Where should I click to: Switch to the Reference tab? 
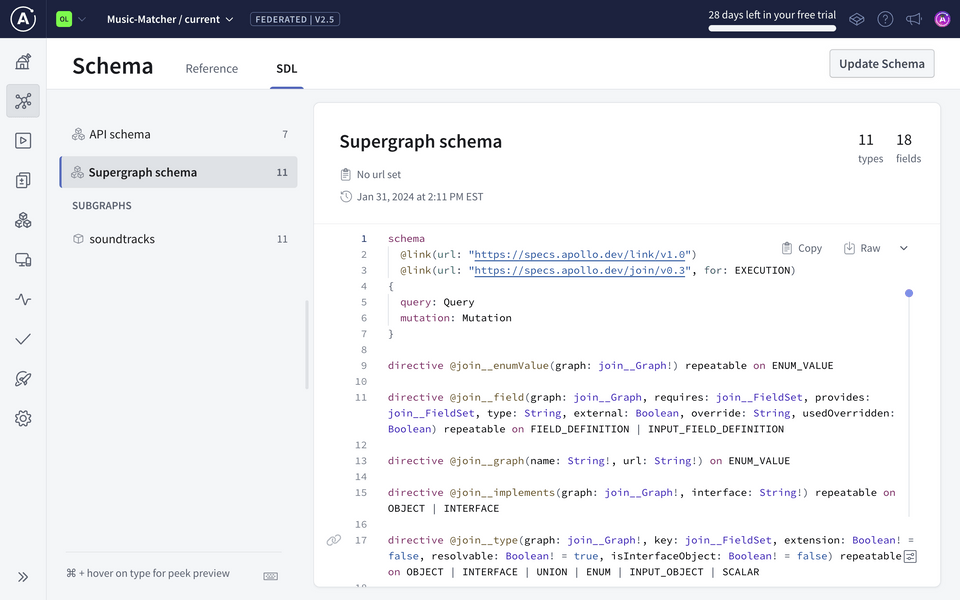click(x=211, y=69)
